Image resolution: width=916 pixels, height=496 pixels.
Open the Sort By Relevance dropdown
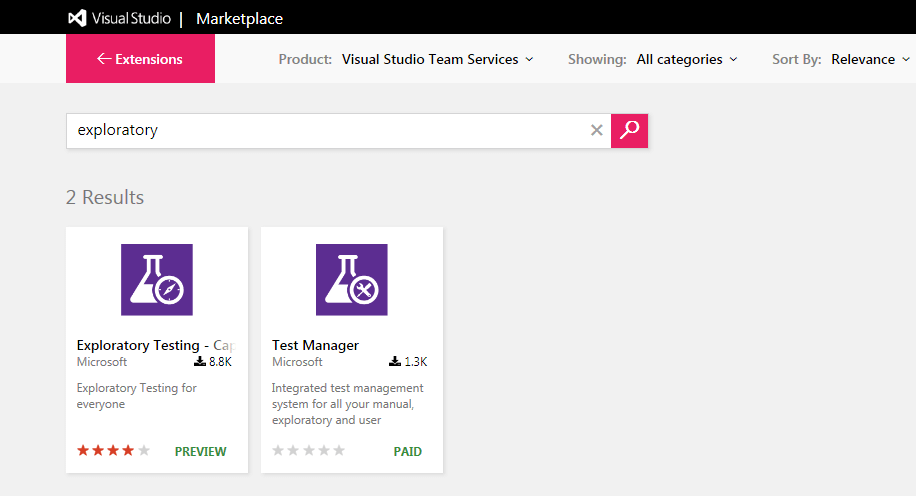pos(870,60)
